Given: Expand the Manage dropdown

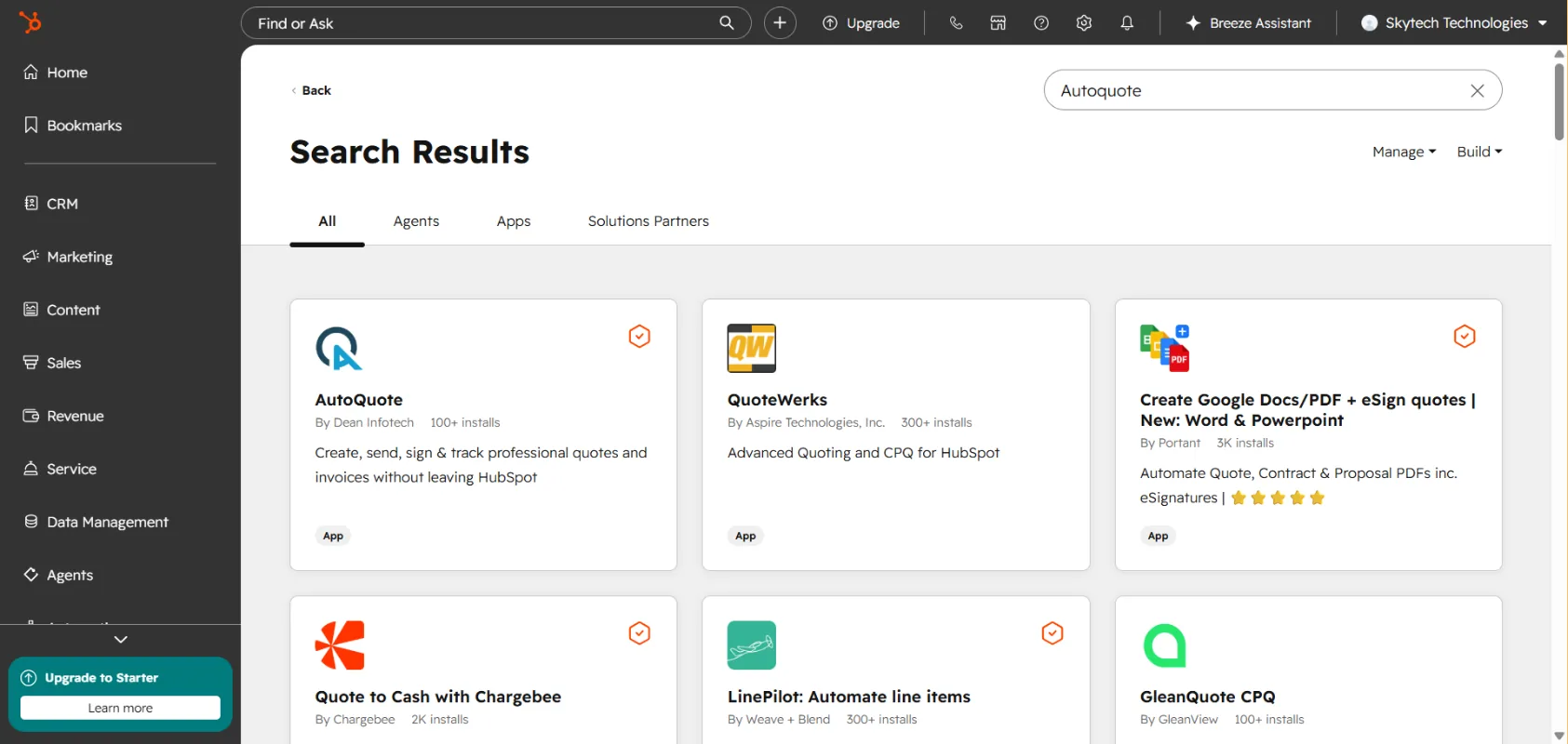Looking at the screenshot, I should click(1404, 152).
